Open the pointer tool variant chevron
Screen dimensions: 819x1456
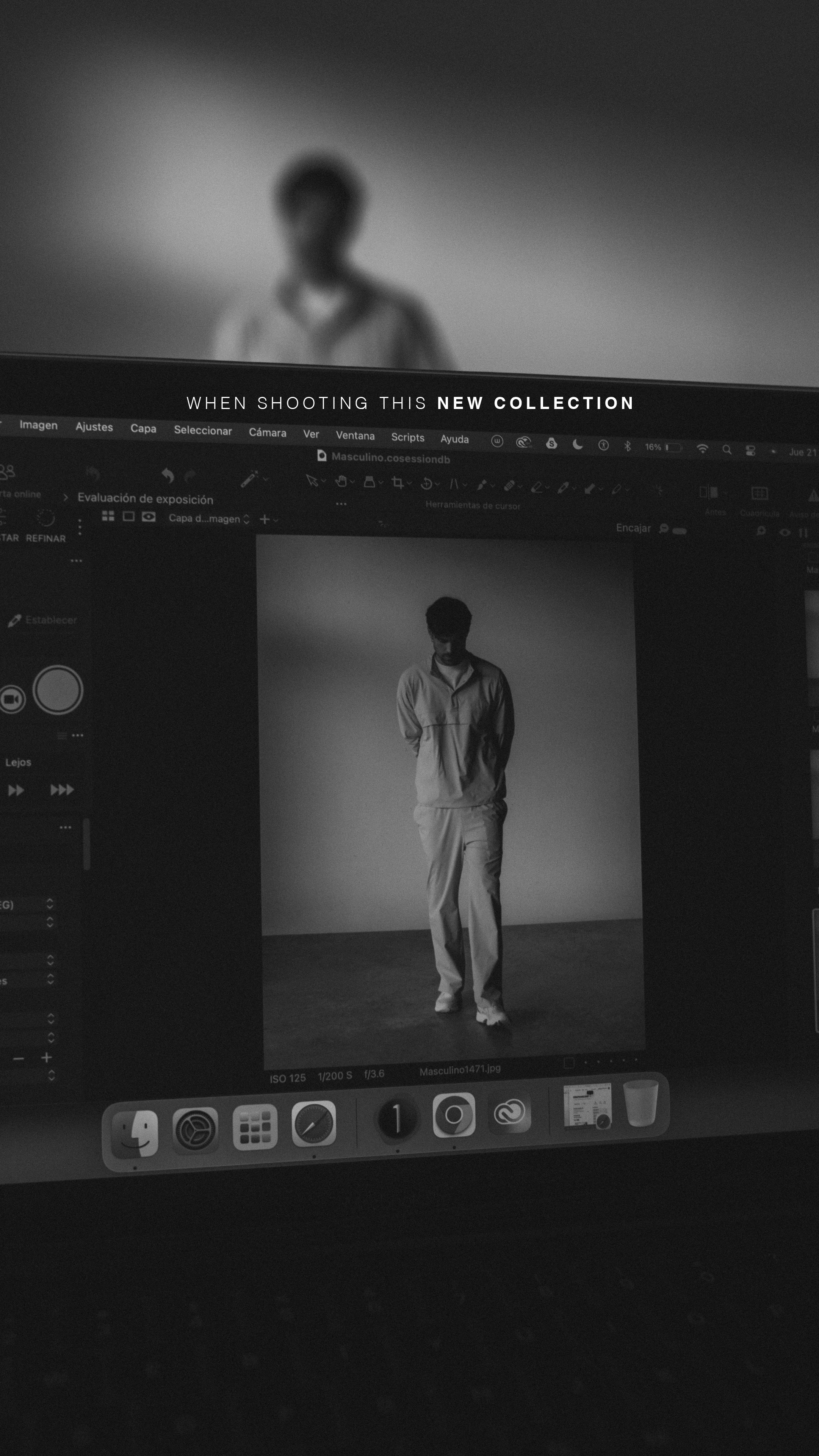pyautogui.click(x=324, y=481)
